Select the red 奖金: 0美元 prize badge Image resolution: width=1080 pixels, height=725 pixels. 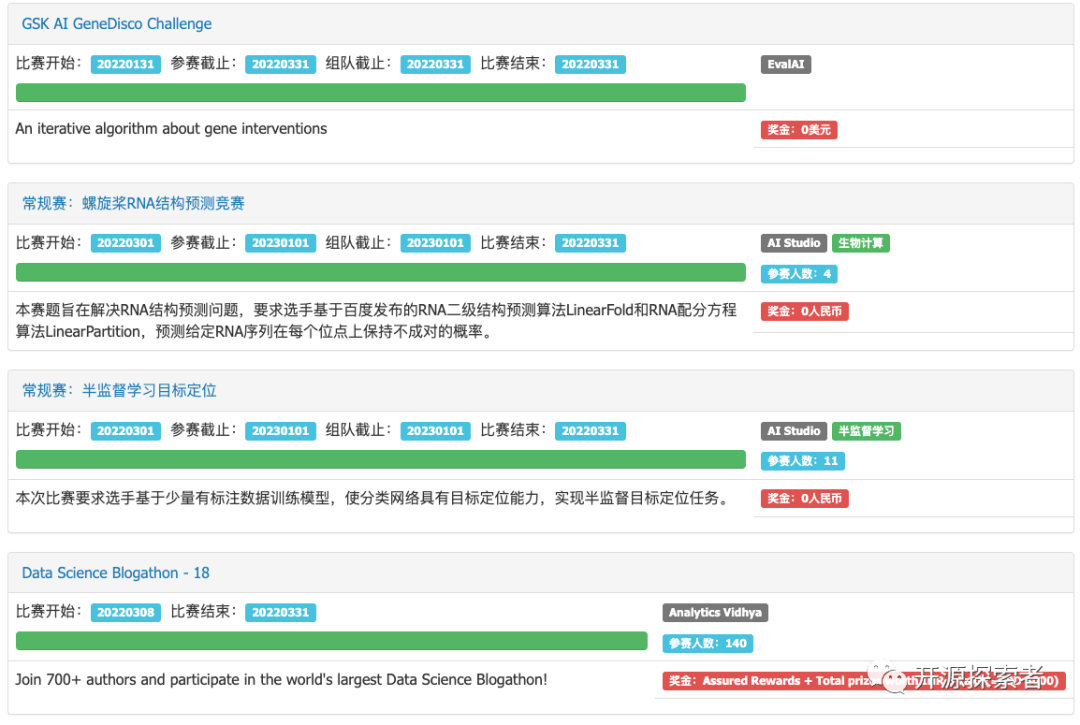[797, 129]
